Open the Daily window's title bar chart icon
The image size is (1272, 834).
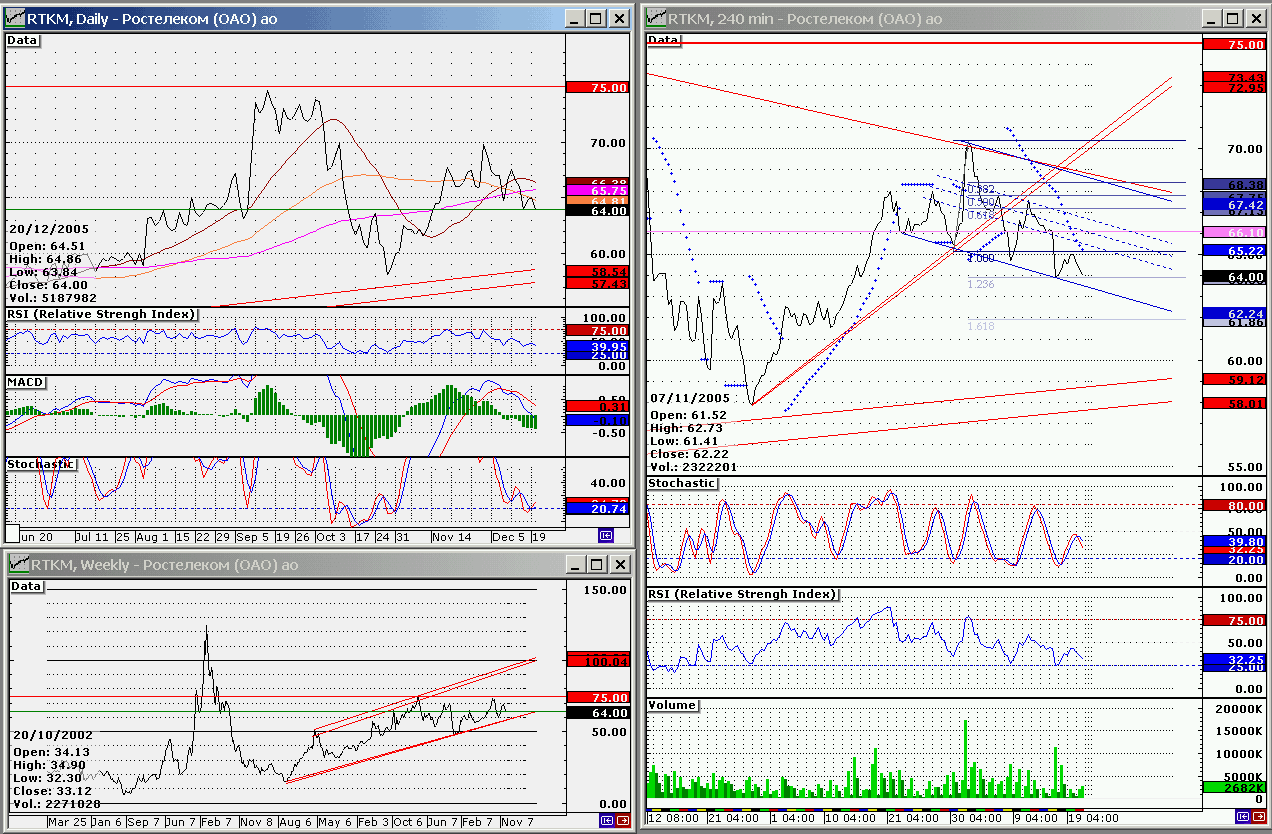click(15, 19)
